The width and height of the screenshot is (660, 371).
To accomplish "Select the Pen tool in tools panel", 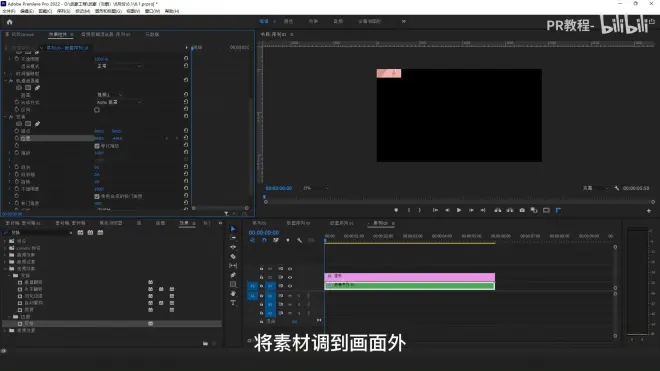I will [x=233, y=275].
